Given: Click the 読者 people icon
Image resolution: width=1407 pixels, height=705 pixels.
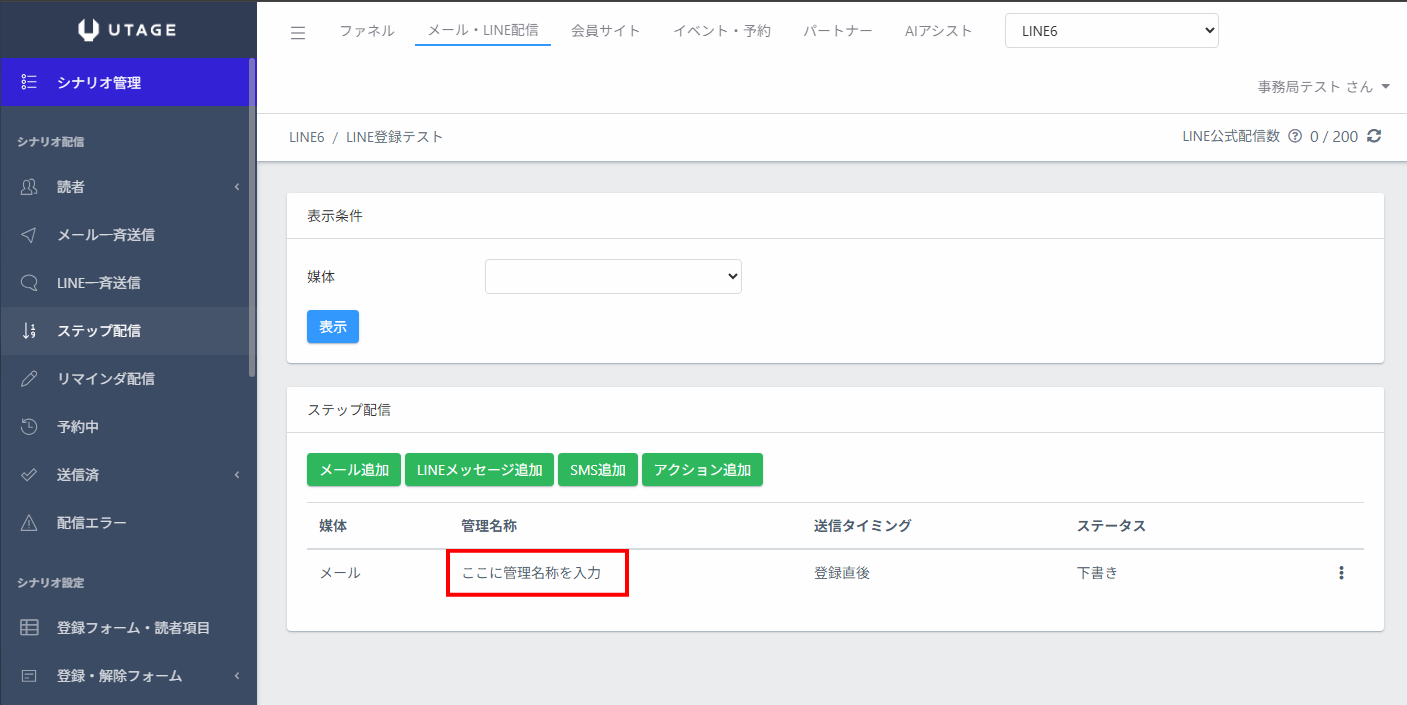Looking at the screenshot, I should (29, 187).
